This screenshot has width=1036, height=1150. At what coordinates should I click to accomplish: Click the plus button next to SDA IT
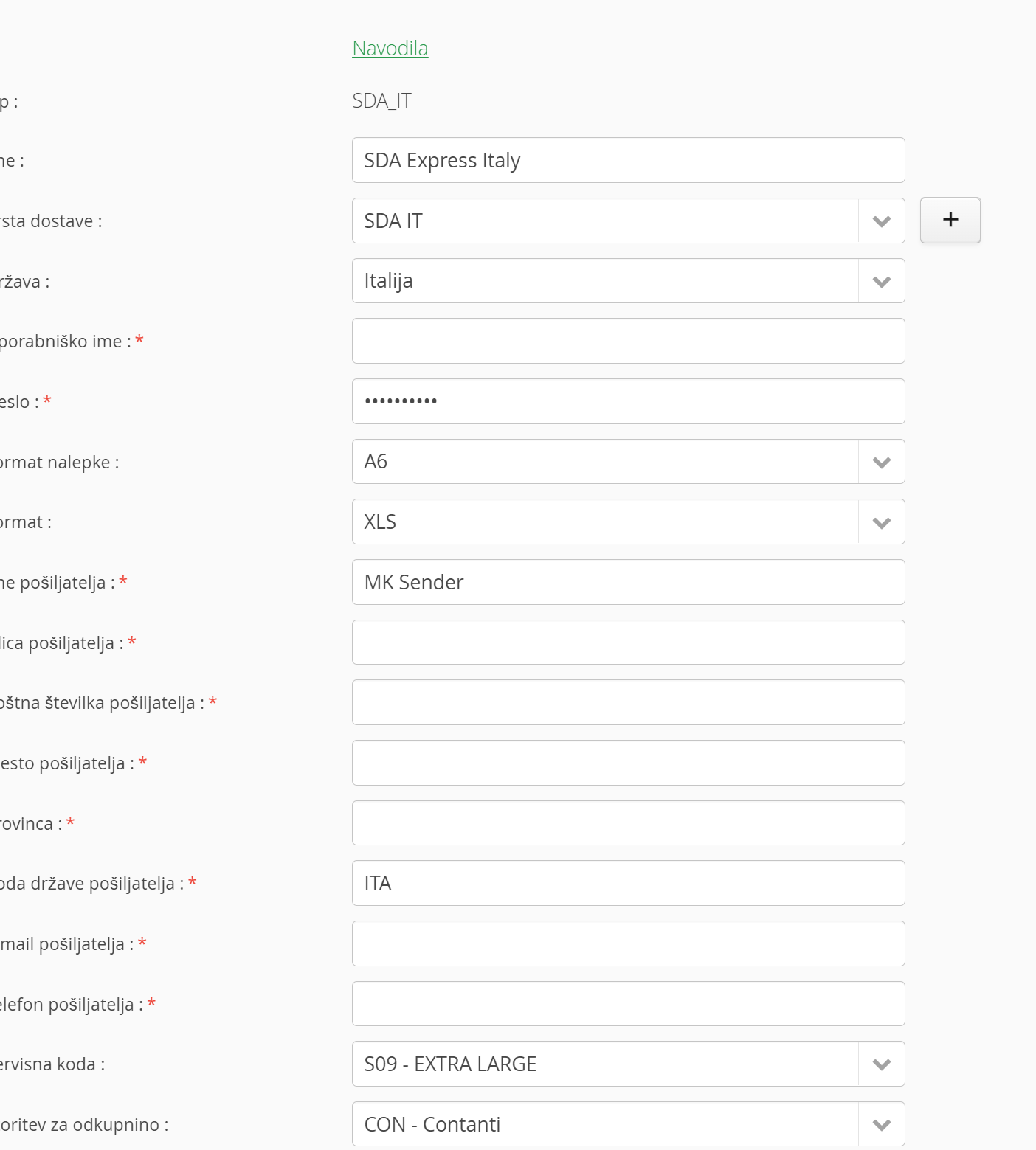click(950, 220)
